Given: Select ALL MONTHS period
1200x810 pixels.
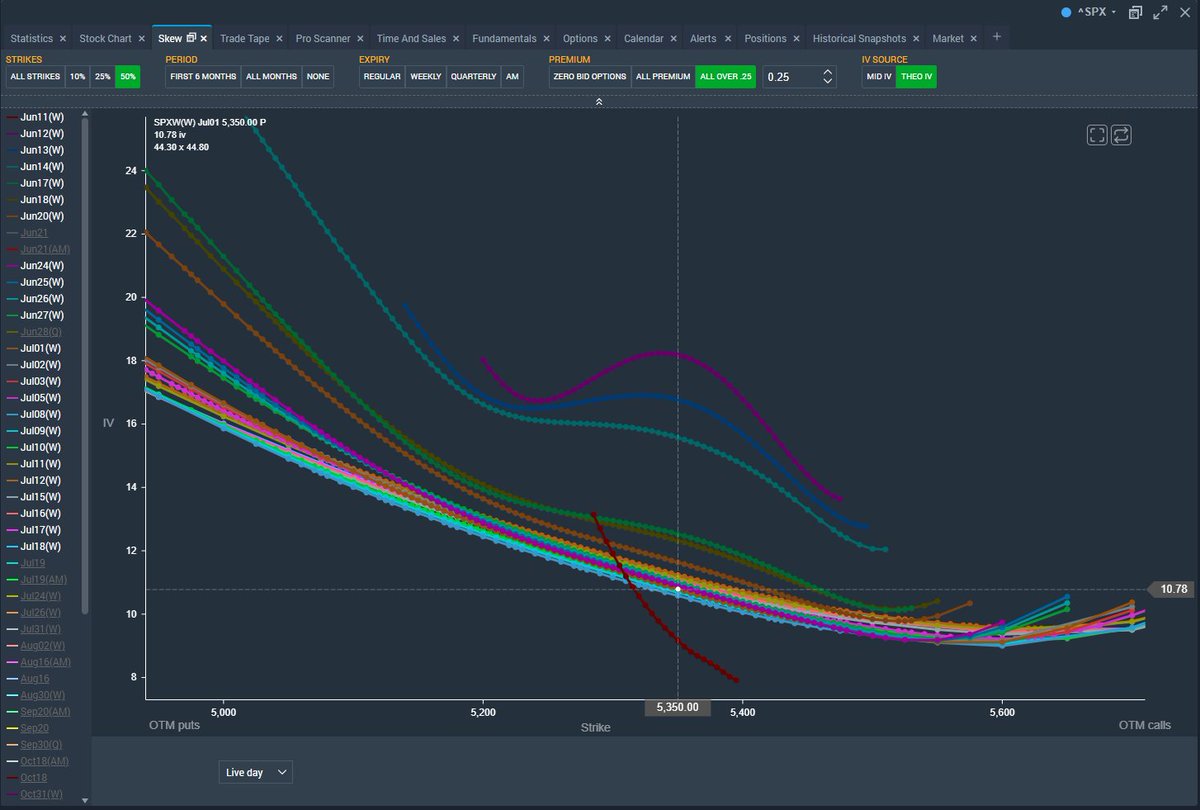Looking at the screenshot, I should tap(271, 77).
